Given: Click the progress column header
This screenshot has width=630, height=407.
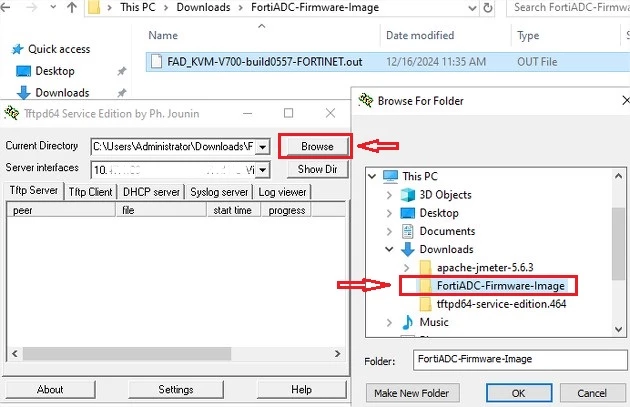Looking at the screenshot, I should (x=286, y=210).
